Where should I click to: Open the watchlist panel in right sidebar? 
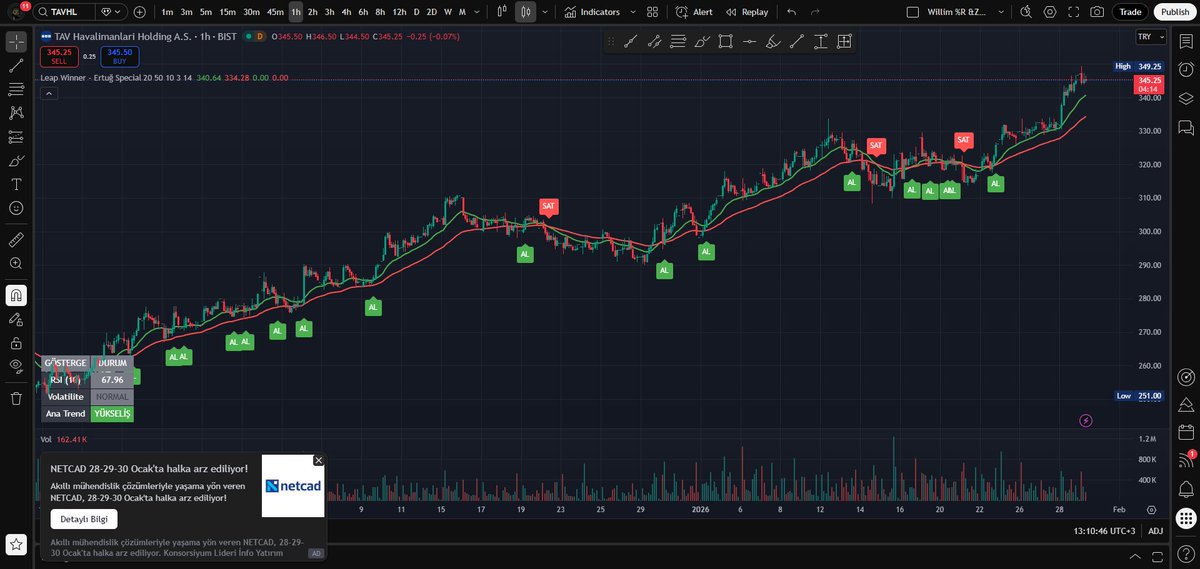click(1186, 42)
